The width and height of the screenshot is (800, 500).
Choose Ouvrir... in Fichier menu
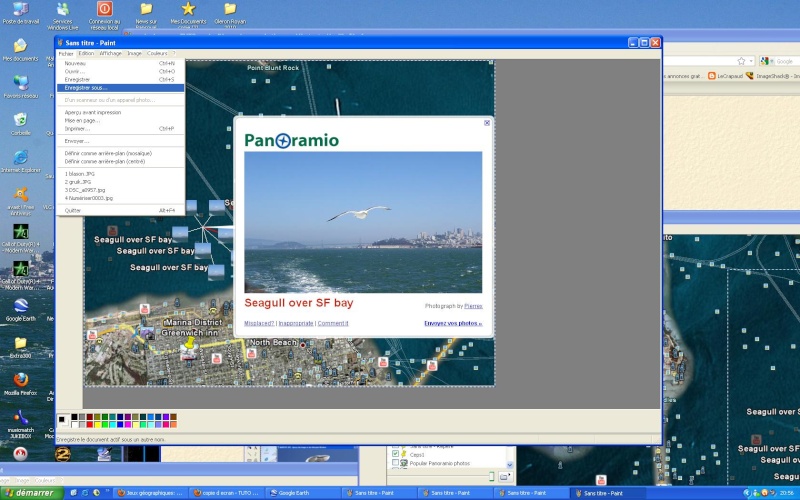[x=120, y=71]
